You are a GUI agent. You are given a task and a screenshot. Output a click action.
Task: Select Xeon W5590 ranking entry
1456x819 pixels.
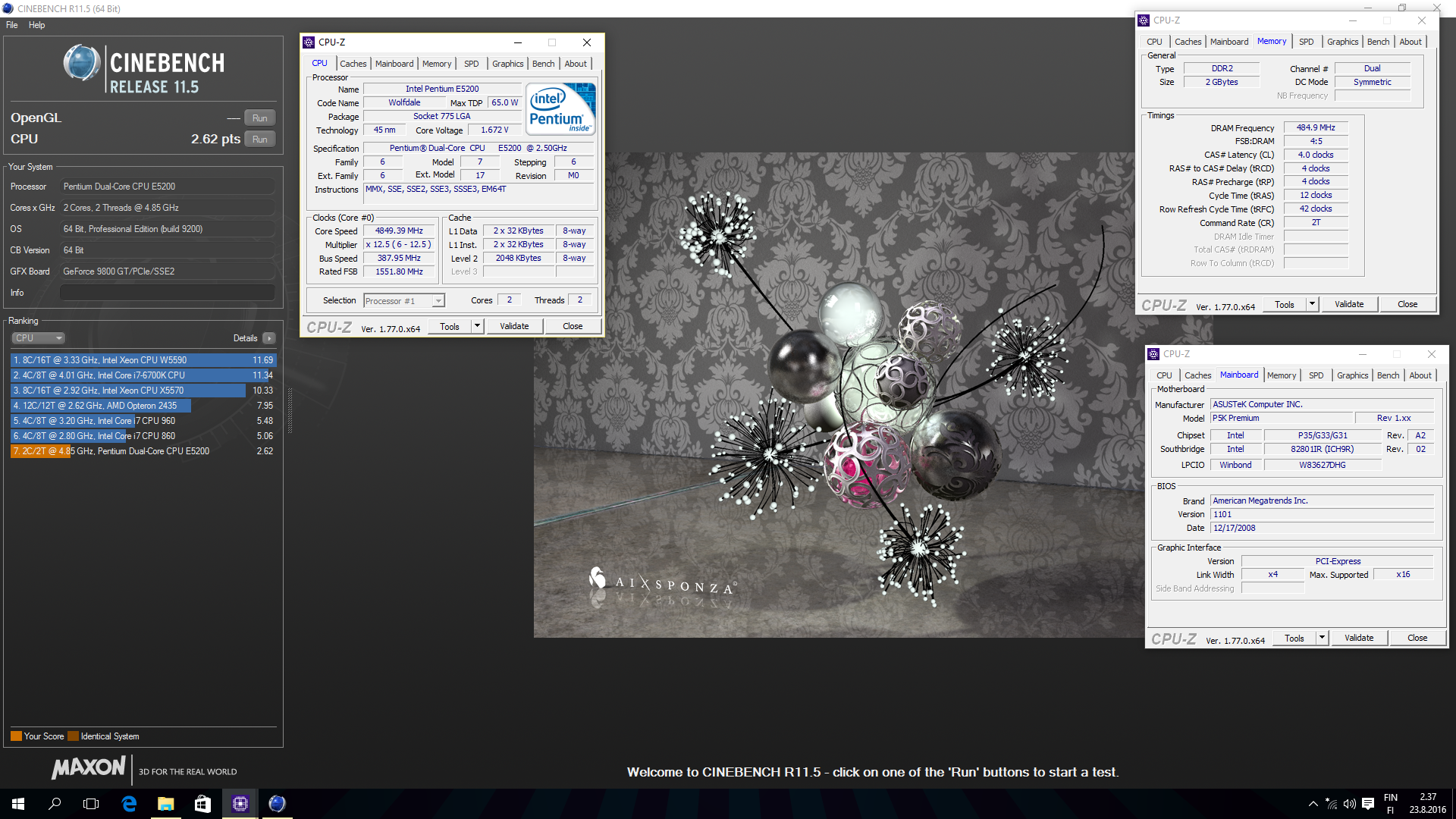tap(143, 360)
